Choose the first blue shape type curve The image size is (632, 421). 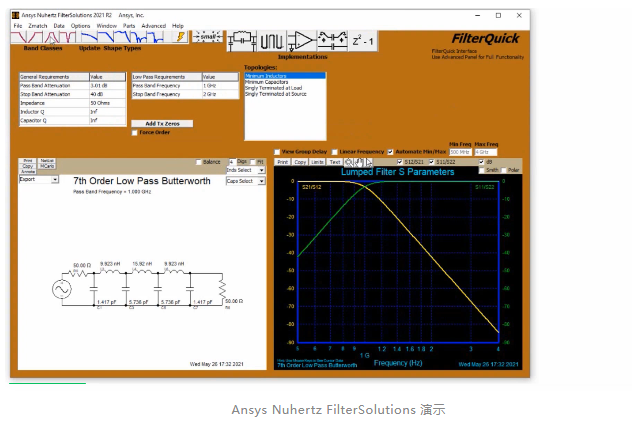(89, 37)
